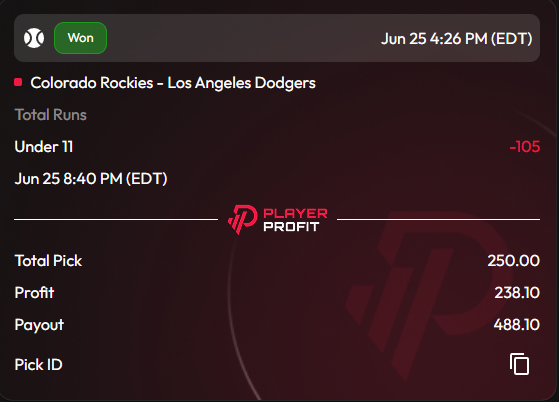Click the -105 odds value
The image size is (559, 402).
tap(525, 147)
